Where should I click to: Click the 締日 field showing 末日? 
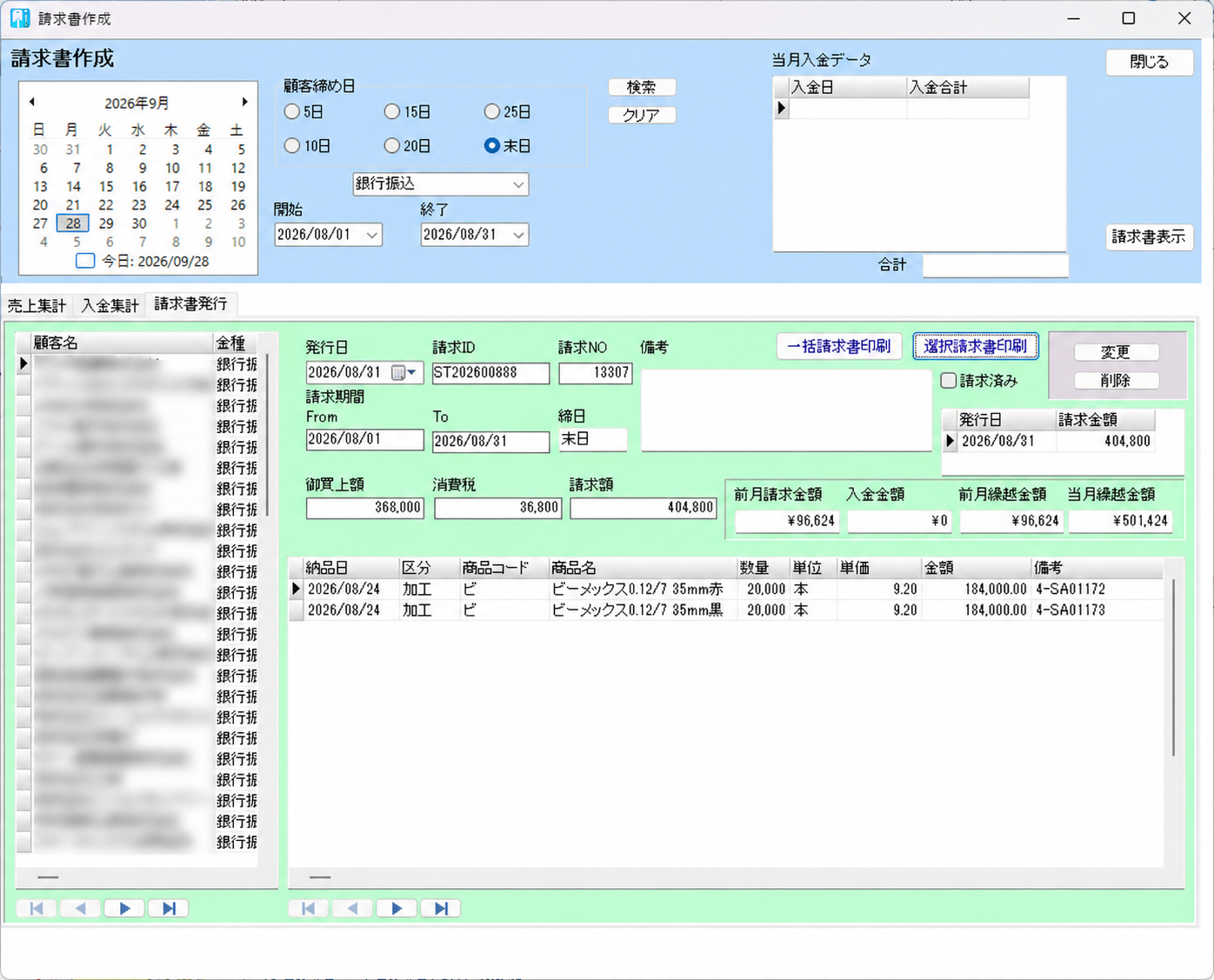[x=593, y=440]
